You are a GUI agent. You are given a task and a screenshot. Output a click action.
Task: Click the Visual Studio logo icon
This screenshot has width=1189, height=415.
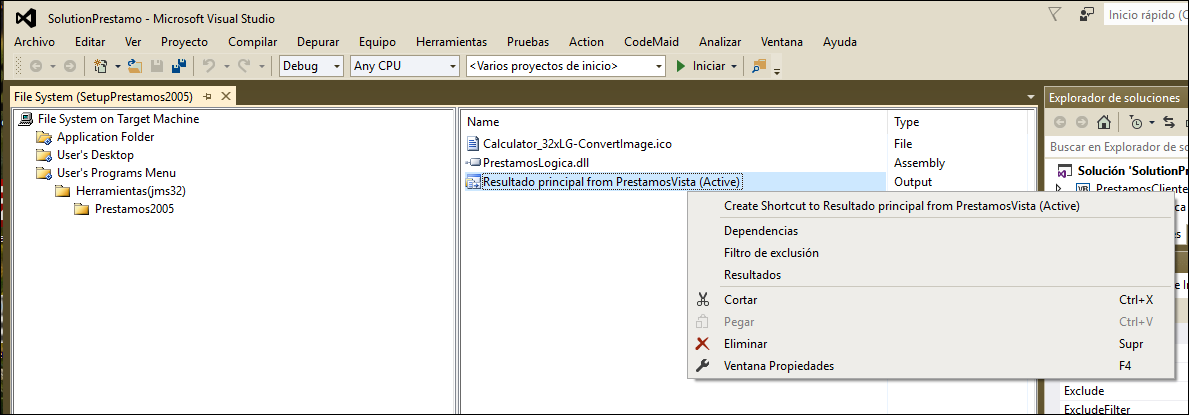[26, 17]
